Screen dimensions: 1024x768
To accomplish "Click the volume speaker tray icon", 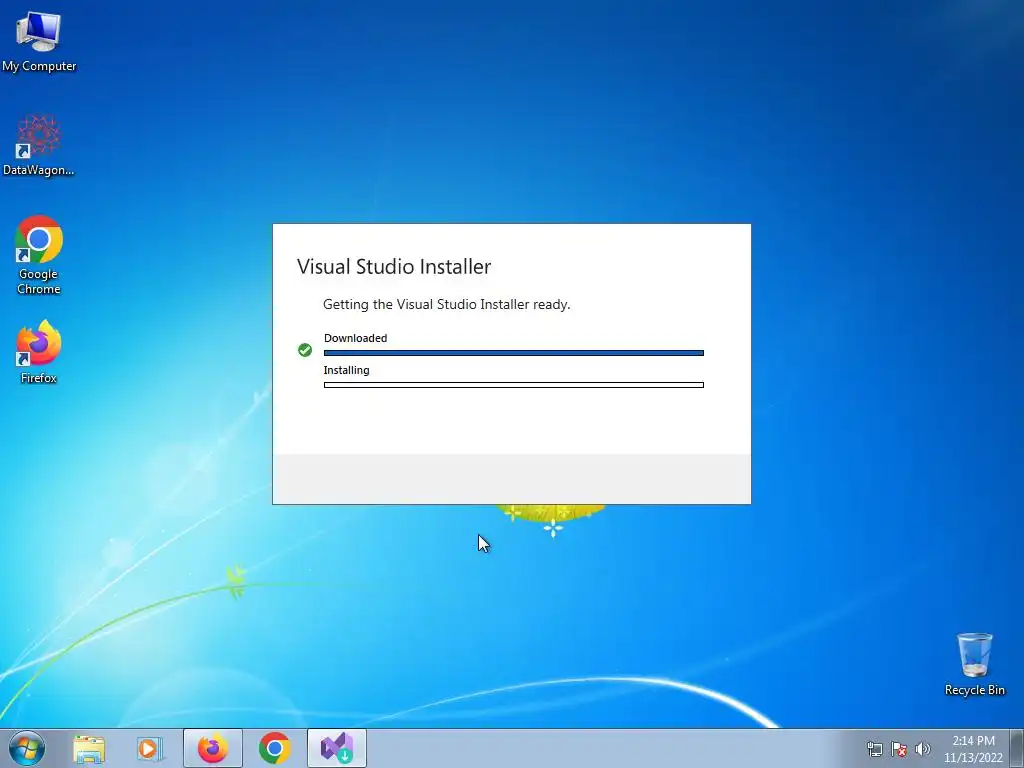I will coord(923,749).
